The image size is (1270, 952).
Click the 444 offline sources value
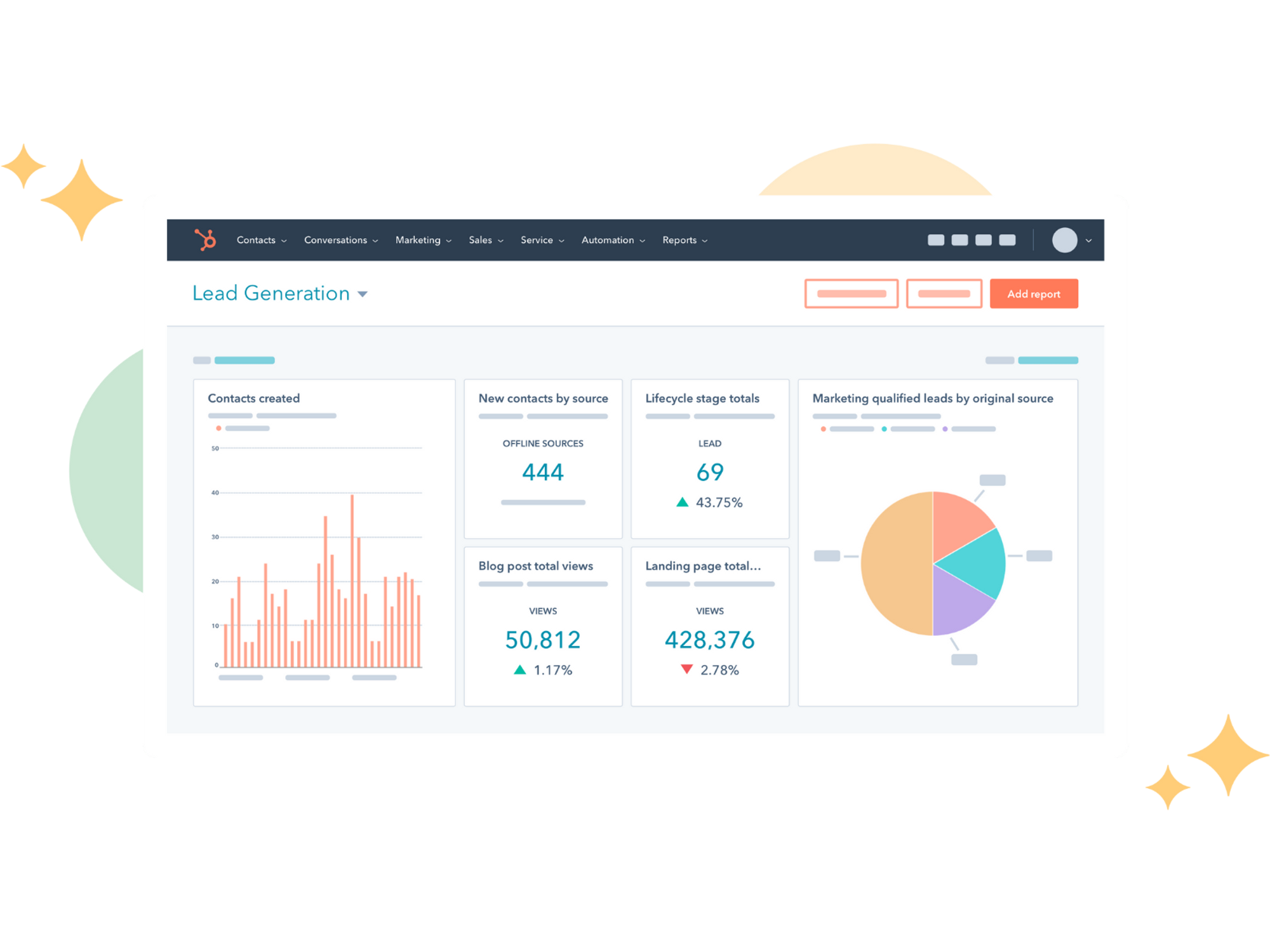point(542,472)
